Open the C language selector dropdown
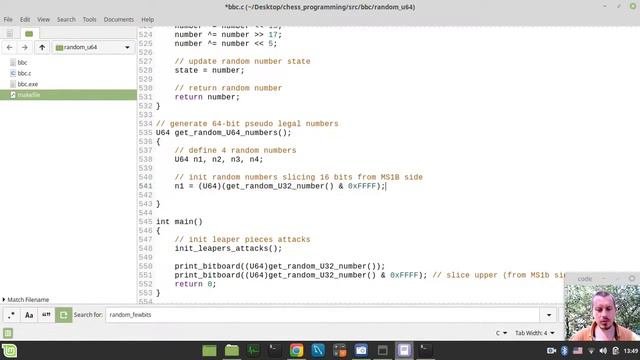Image resolution: width=640 pixels, height=360 pixels. pyautogui.click(x=501, y=333)
